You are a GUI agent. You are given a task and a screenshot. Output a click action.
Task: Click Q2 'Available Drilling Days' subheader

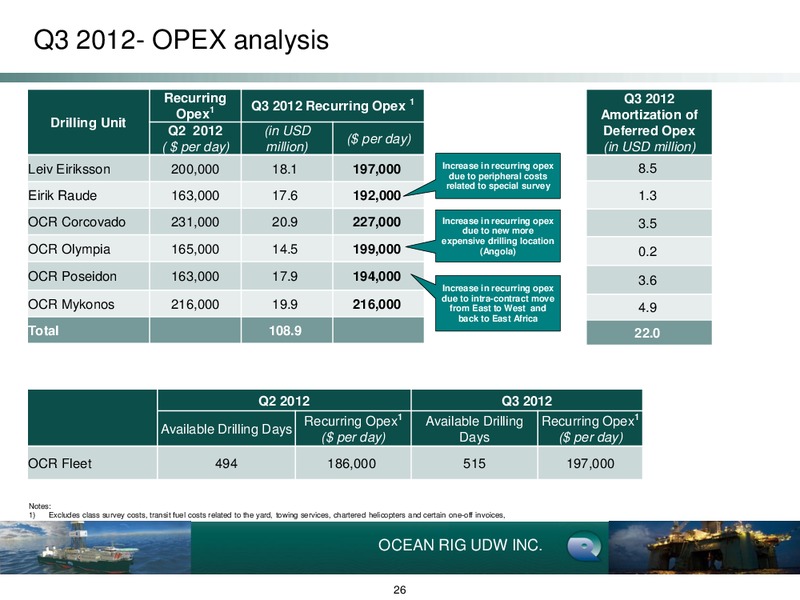tap(227, 429)
